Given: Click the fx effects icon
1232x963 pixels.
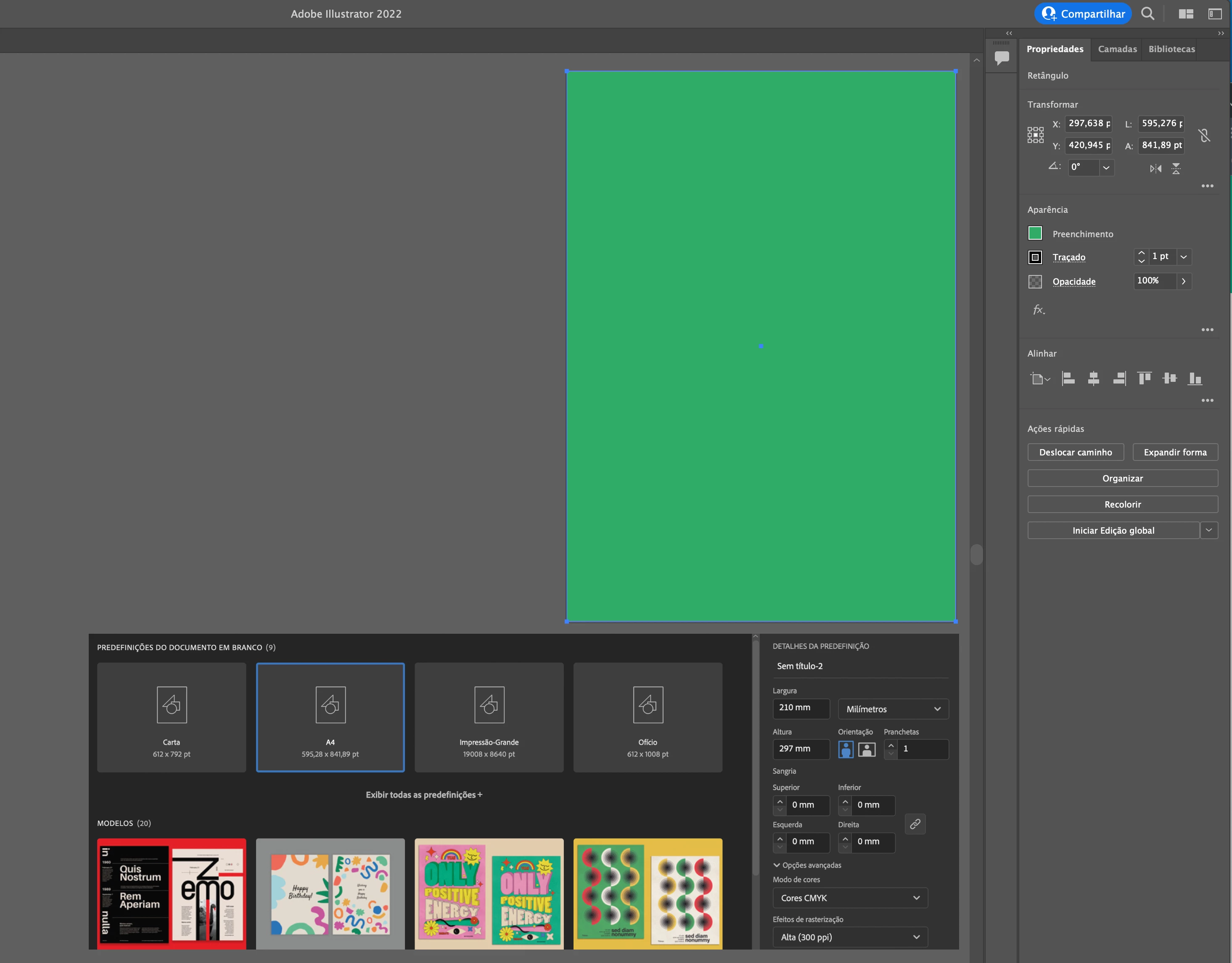Looking at the screenshot, I should click(1039, 309).
